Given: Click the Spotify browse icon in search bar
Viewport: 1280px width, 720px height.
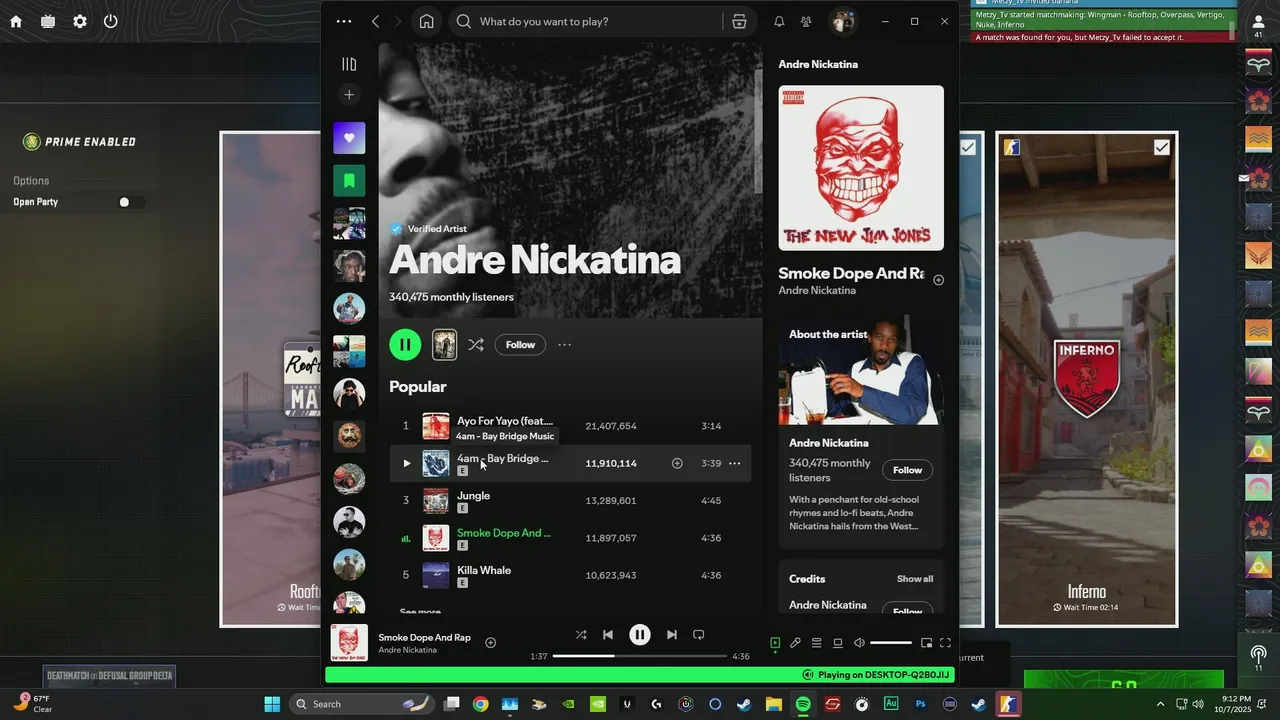Looking at the screenshot, I should (x=739, y=21).
